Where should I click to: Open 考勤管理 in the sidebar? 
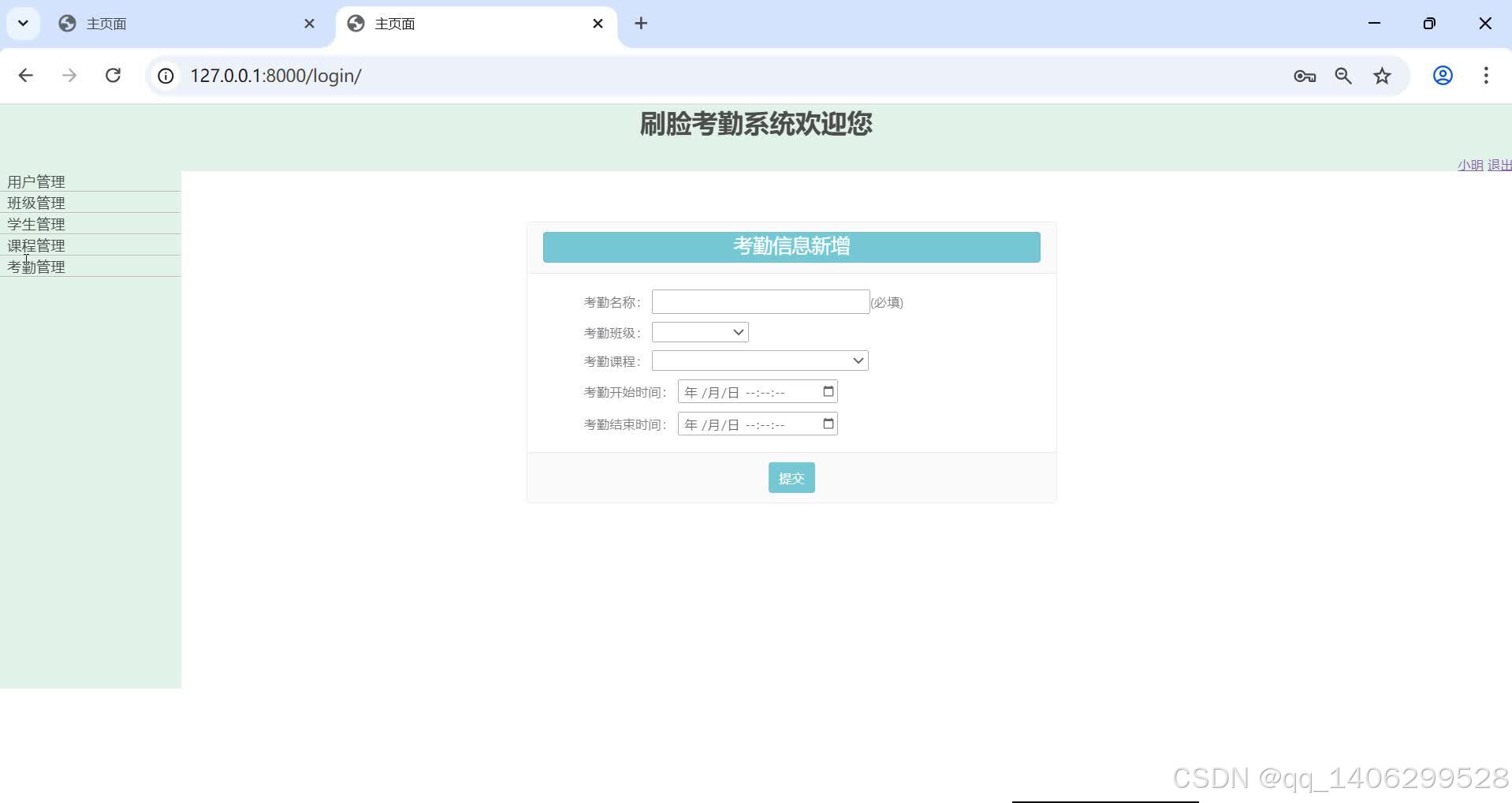pyautogui.click(x=35, y=266)
